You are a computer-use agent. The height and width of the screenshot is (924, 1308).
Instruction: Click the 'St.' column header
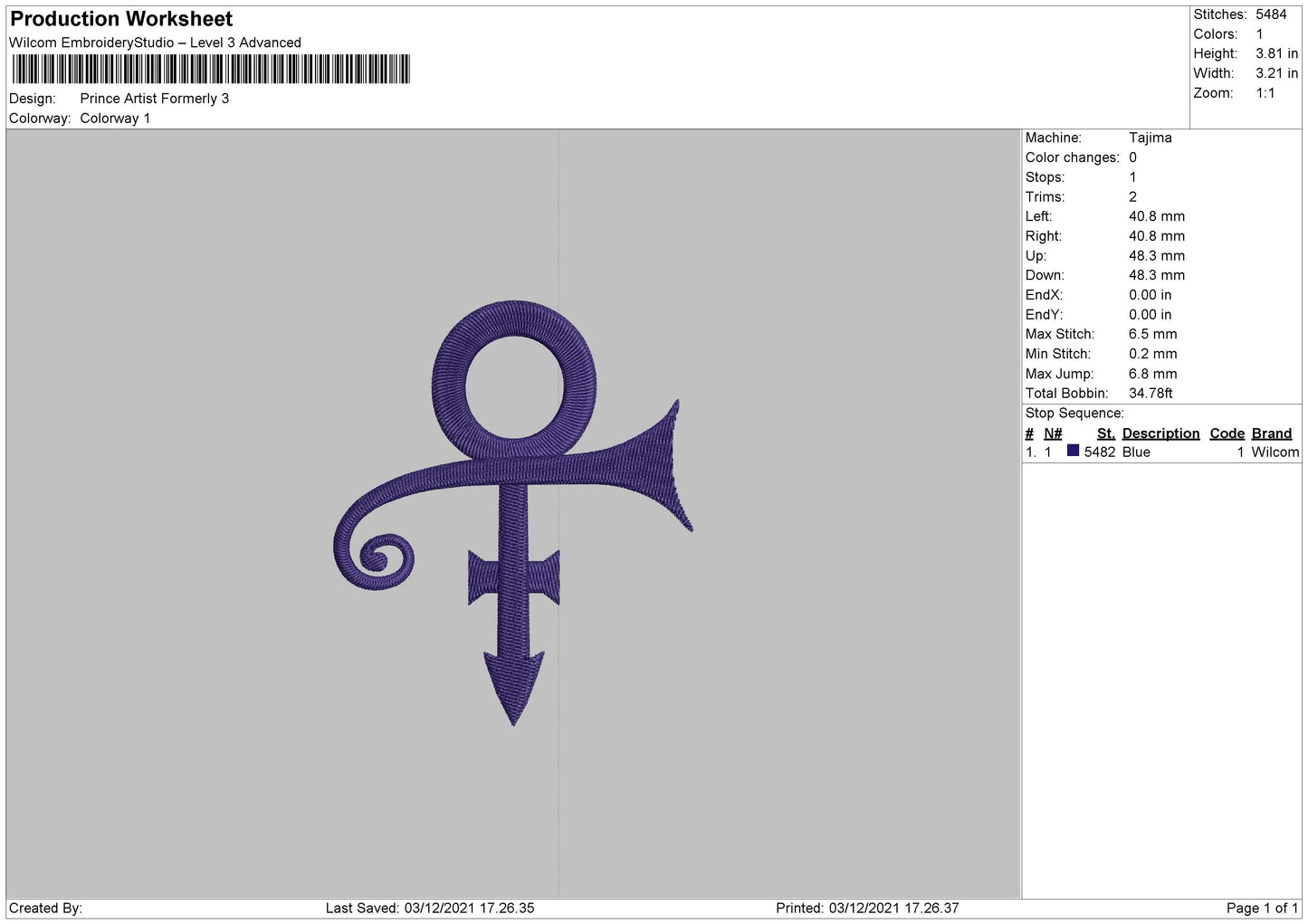click(1105, 433)
